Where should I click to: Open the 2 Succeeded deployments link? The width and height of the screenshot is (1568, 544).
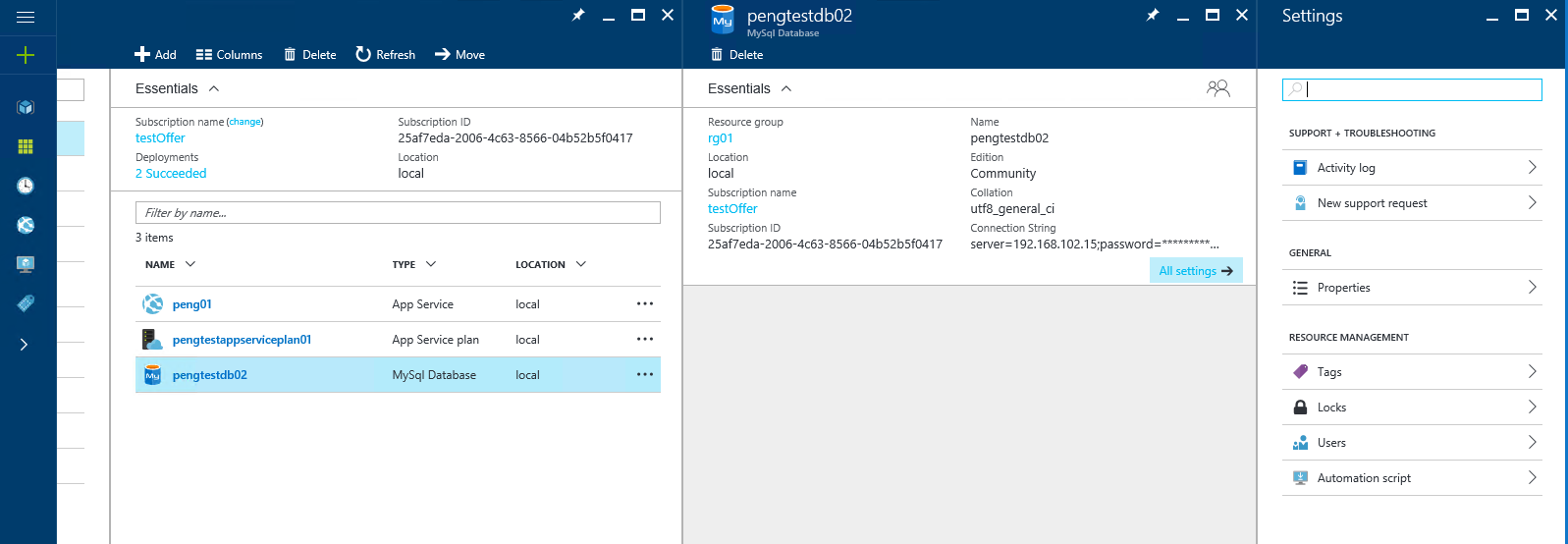(171, 174)
